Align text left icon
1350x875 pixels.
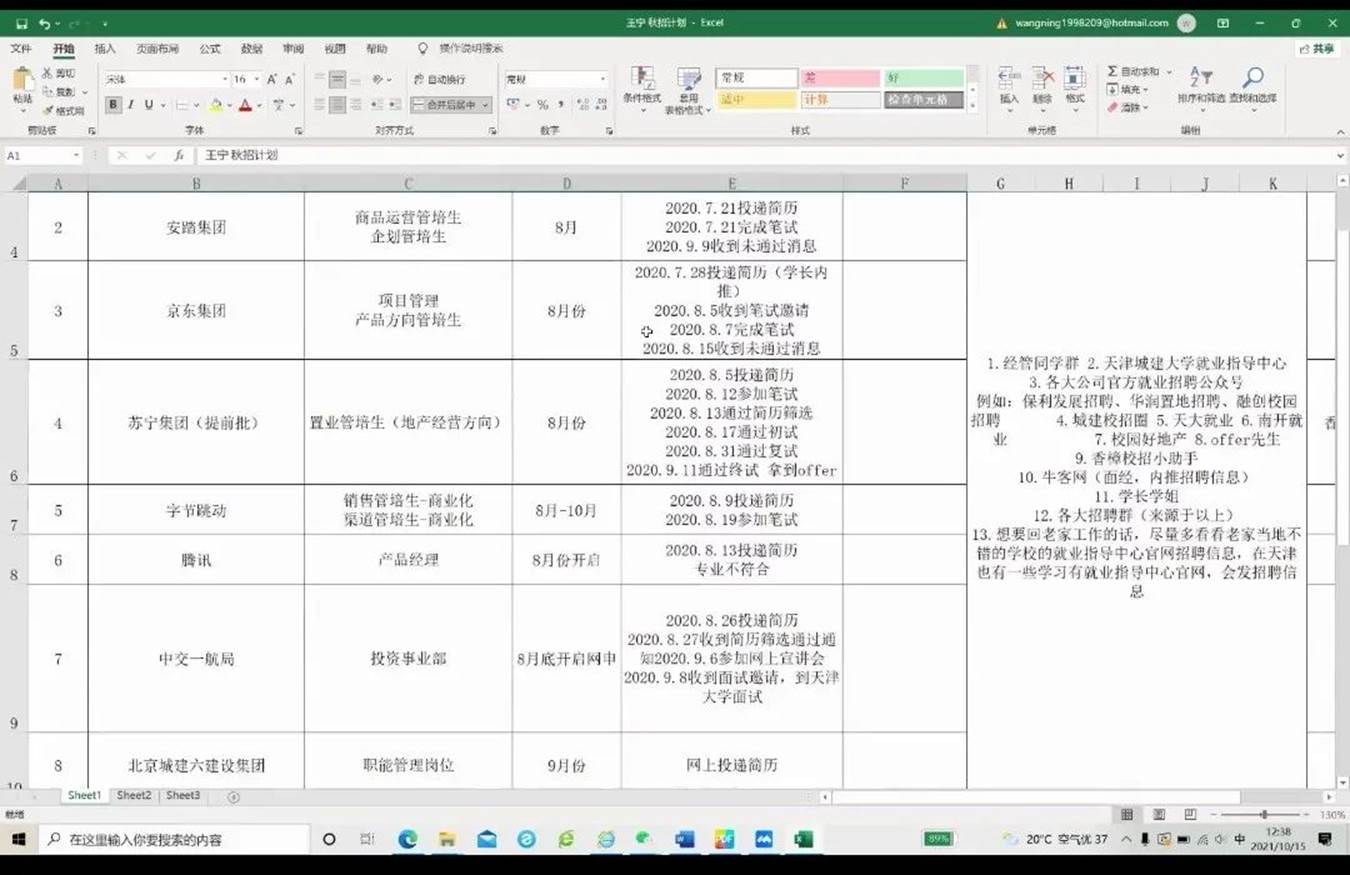[x=319, y=105]
